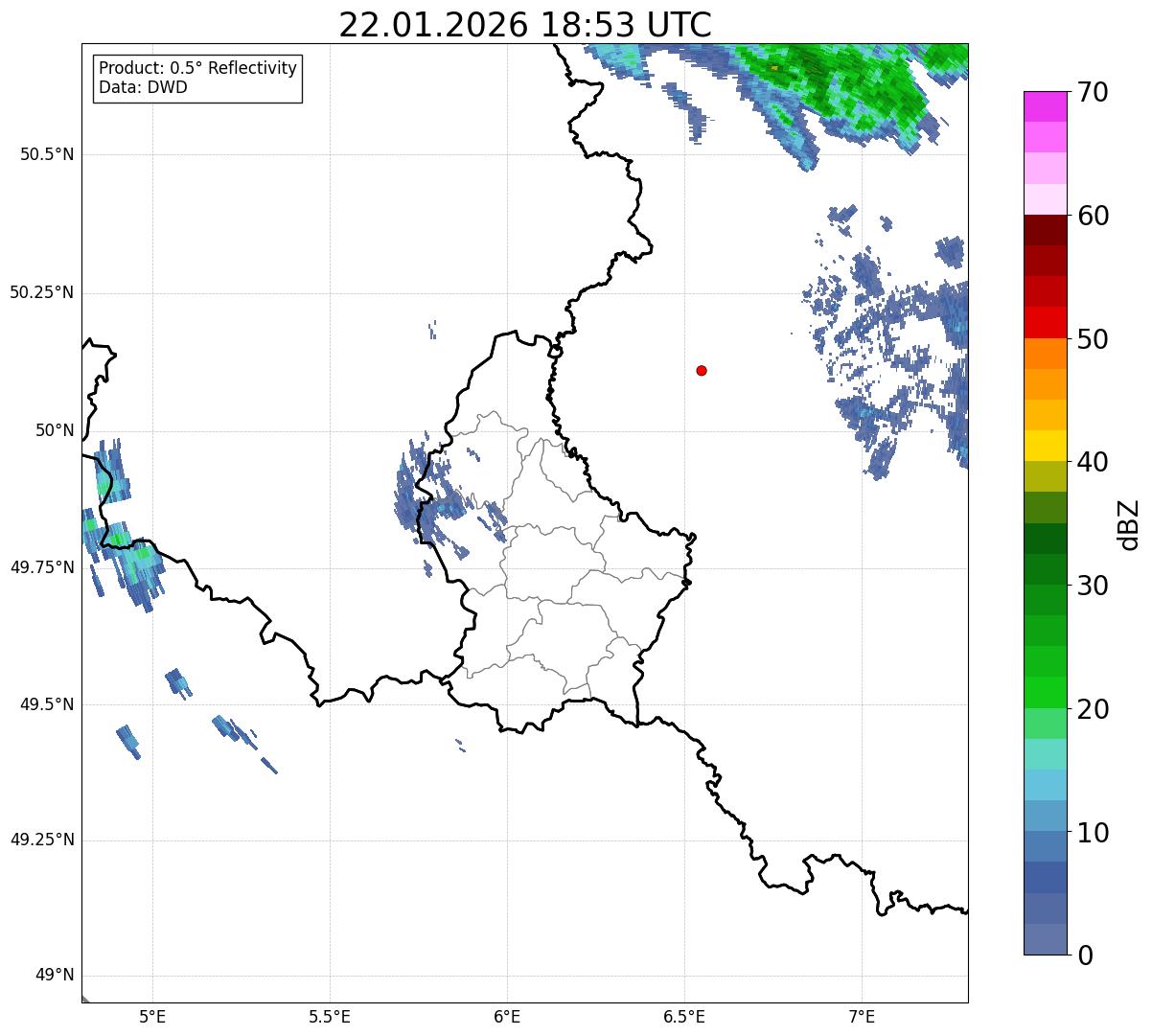Click the '49.75°N' latitude label
This screenshot has width=1152, height=1036.
point(41,567)
